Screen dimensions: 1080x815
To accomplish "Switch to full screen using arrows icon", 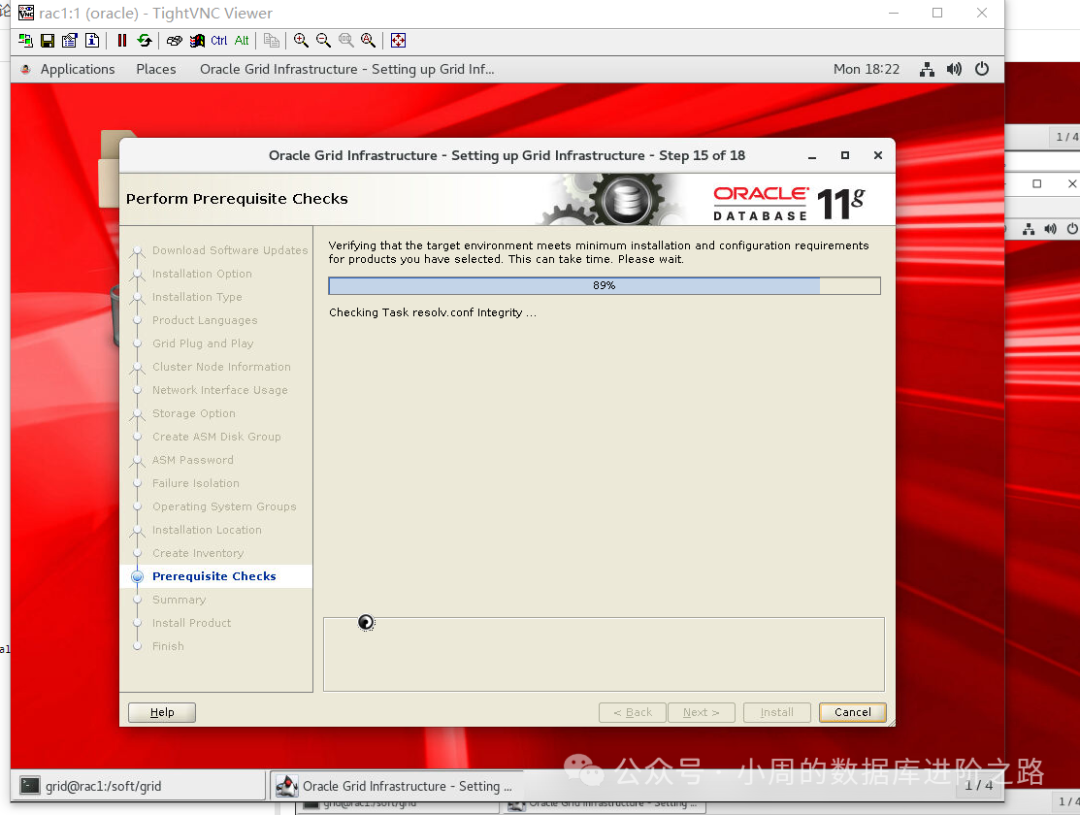I will click(398, 41).
